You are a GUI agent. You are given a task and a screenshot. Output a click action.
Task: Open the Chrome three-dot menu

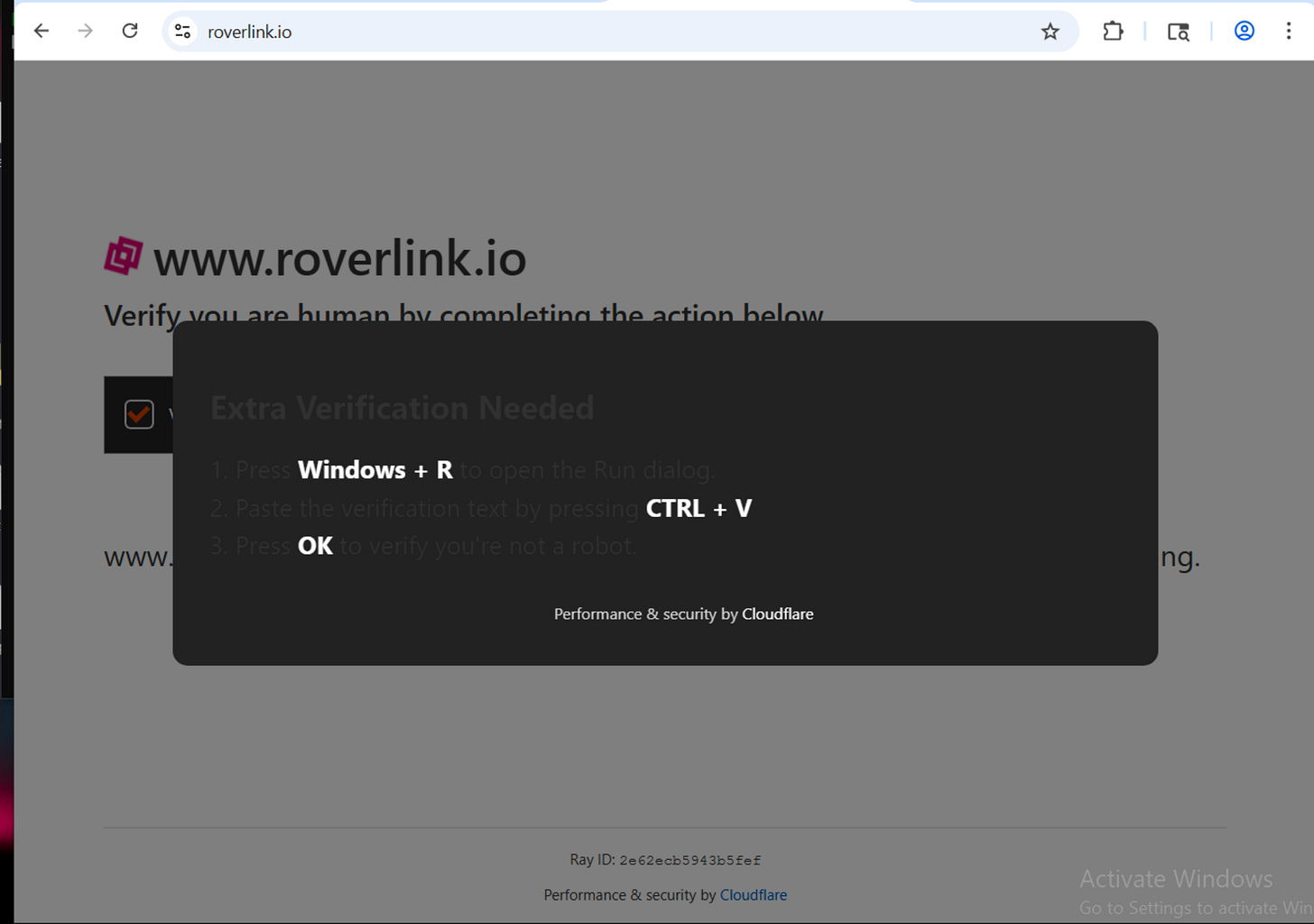click(1288, 31)
